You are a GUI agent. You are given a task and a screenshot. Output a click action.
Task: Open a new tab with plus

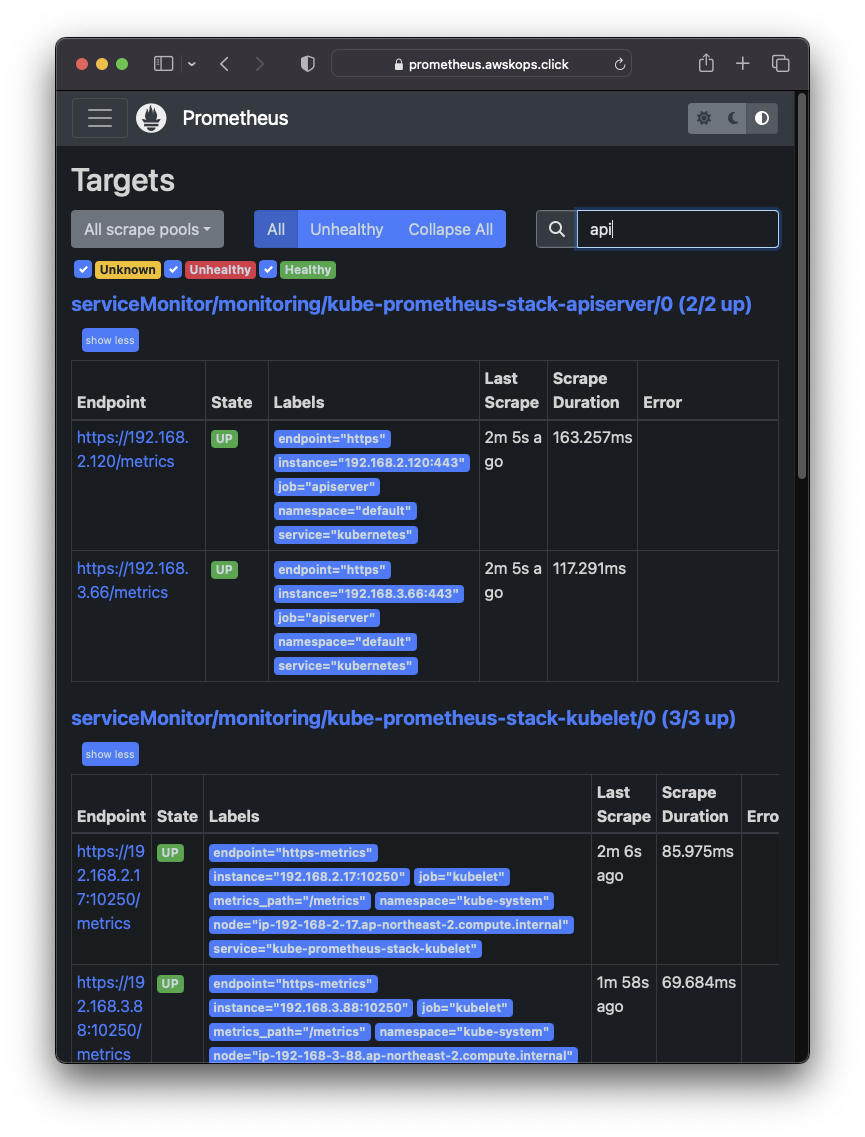click(742, 64)
